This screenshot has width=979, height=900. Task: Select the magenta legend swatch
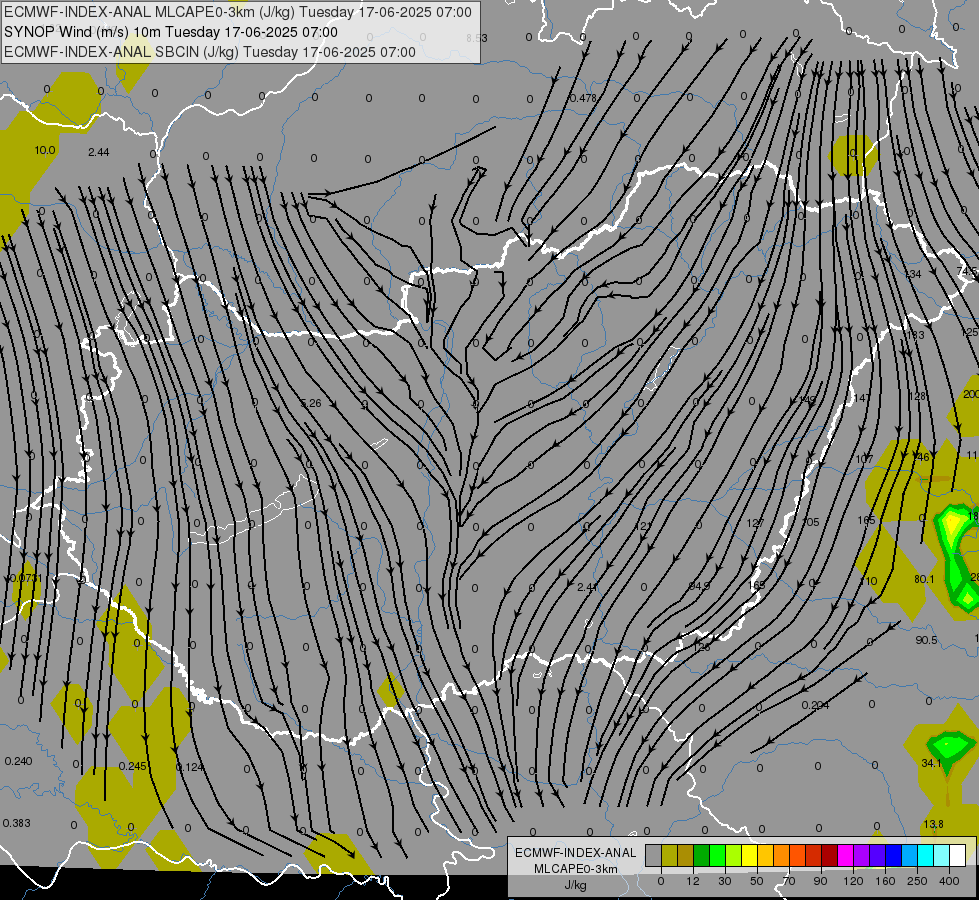tap(846, 855)
